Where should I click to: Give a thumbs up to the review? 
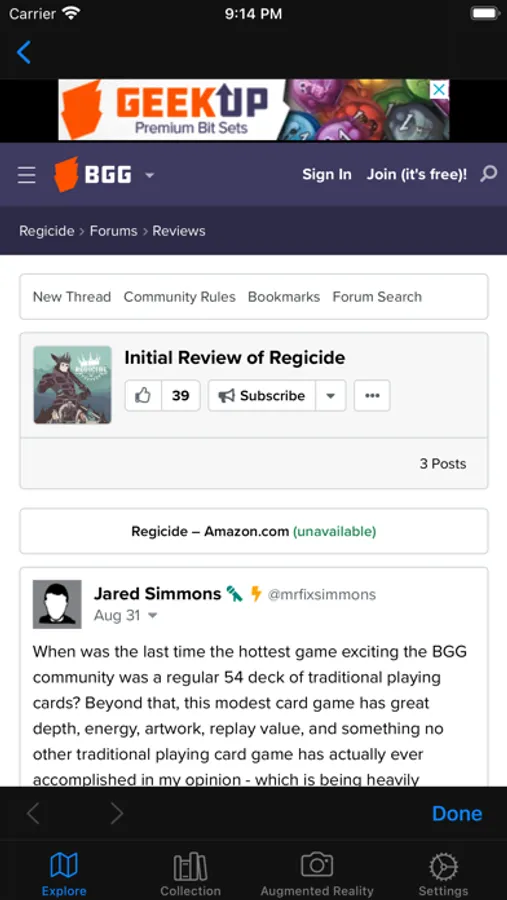point(143,395)
